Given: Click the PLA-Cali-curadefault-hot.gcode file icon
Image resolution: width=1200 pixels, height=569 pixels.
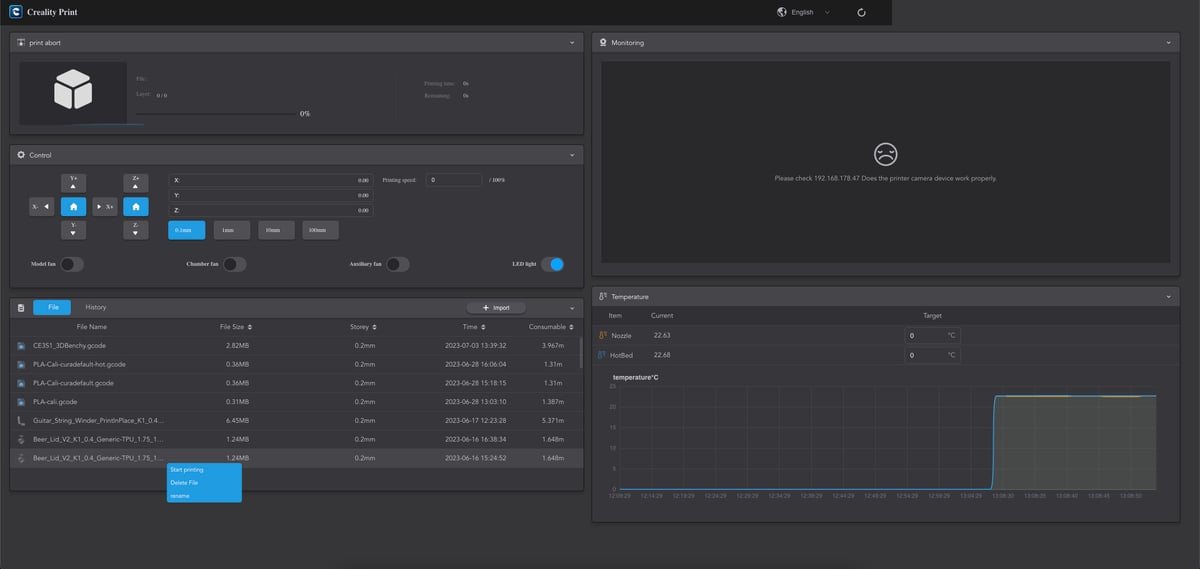Looking at the screenshot, I should [21, 364].
